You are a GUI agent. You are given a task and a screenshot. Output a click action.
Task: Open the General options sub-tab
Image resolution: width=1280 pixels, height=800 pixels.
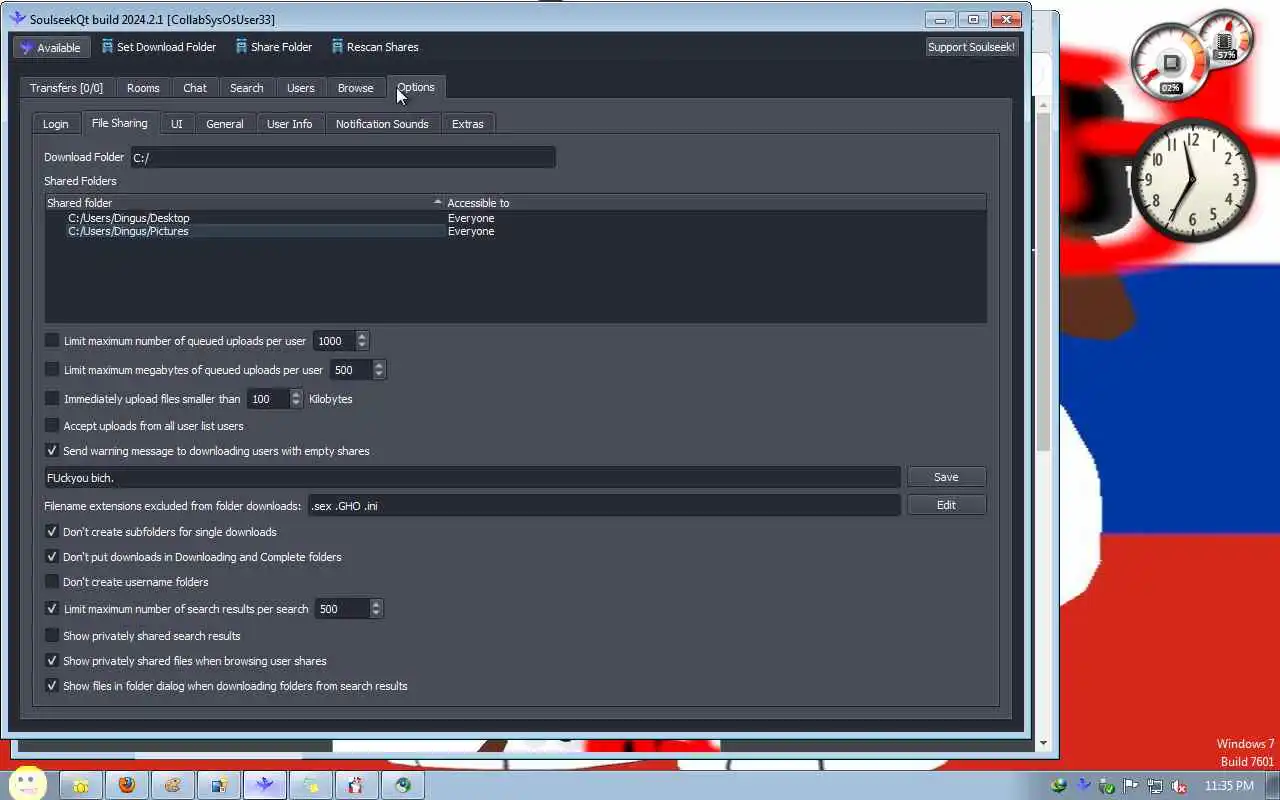225,124
